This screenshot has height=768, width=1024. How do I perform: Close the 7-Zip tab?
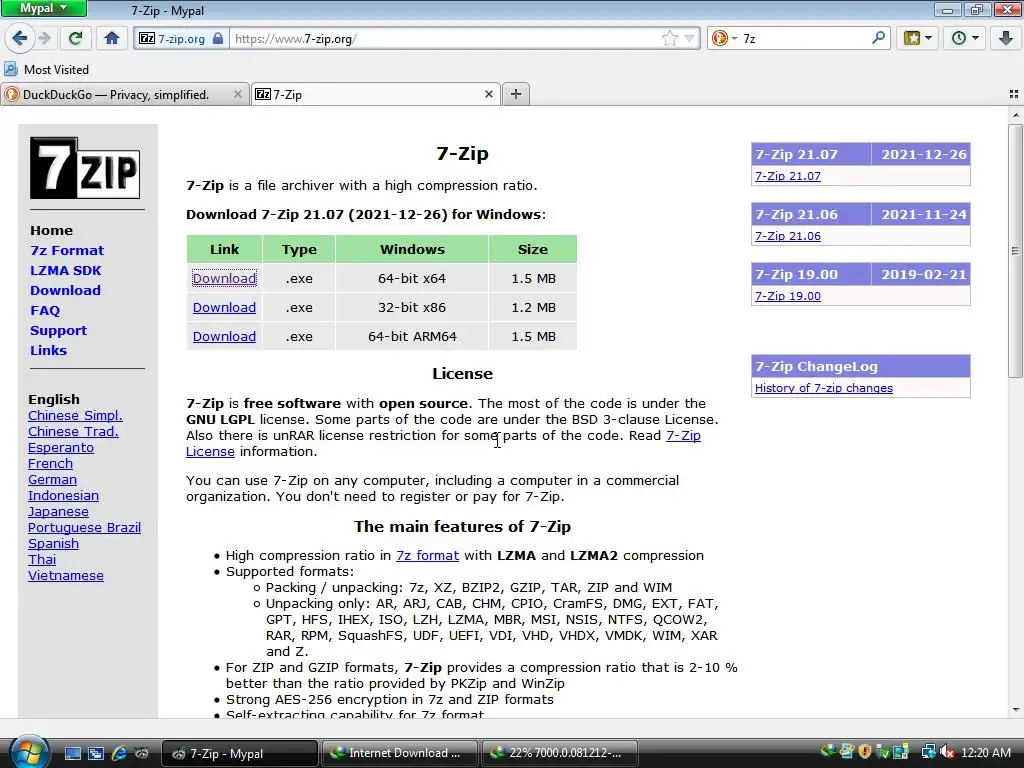point(488,95)
